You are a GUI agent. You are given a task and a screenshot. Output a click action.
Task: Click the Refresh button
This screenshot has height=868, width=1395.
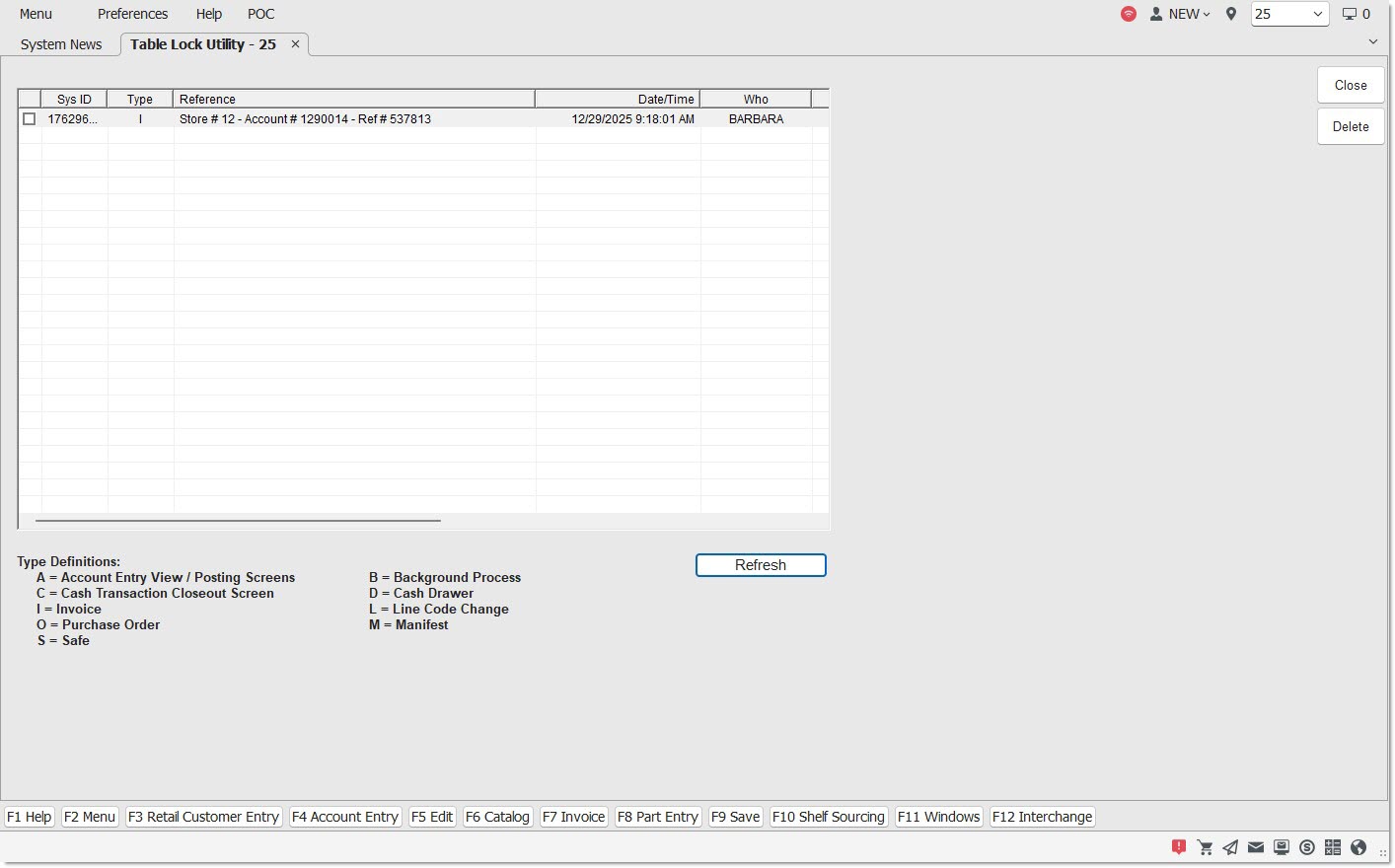tap(761, 565)
